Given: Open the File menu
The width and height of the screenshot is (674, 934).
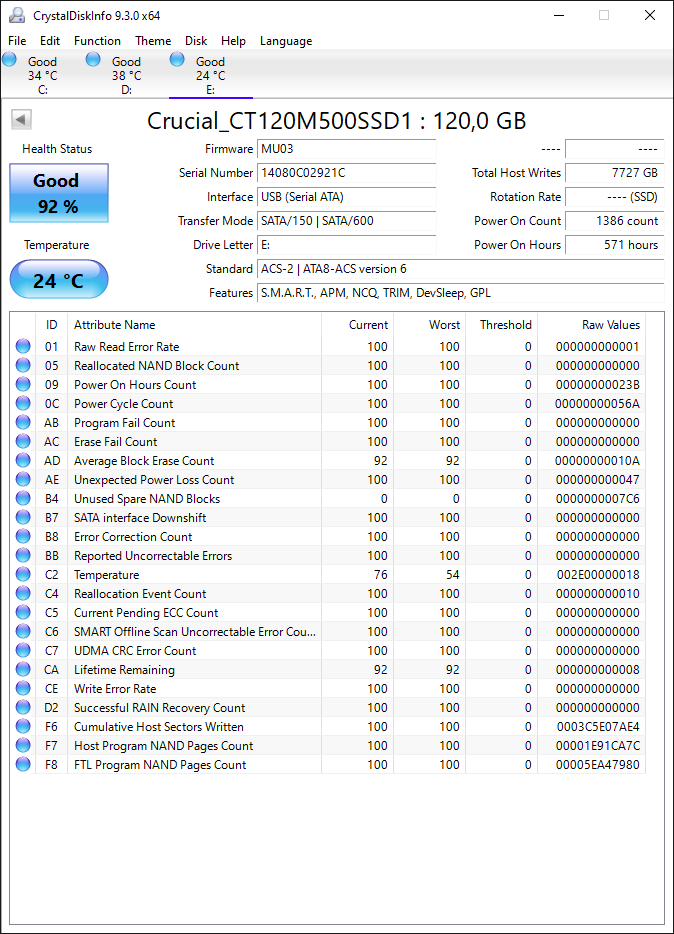Looking at the screenshot, I should pos(17,41).
